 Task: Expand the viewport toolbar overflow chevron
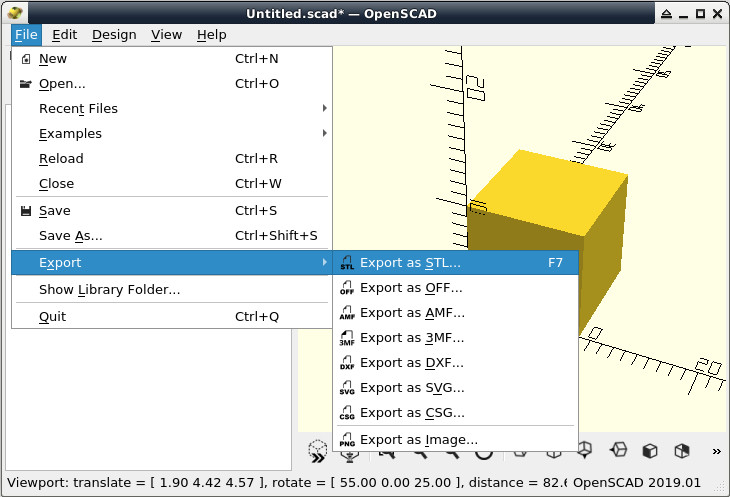click(x=716, y=451)
